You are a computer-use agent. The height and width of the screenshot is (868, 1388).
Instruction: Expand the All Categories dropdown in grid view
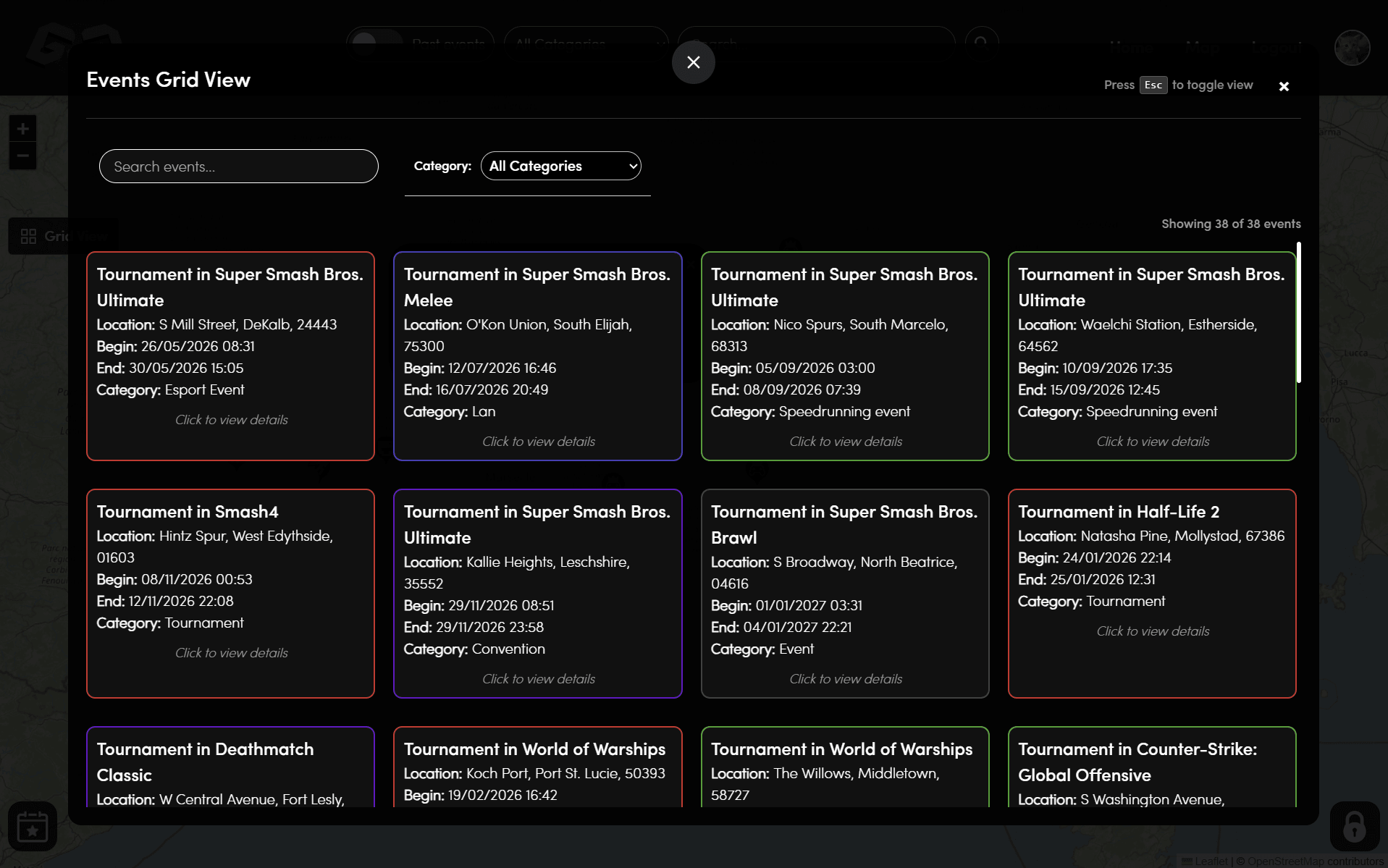(x=560, y=166)
